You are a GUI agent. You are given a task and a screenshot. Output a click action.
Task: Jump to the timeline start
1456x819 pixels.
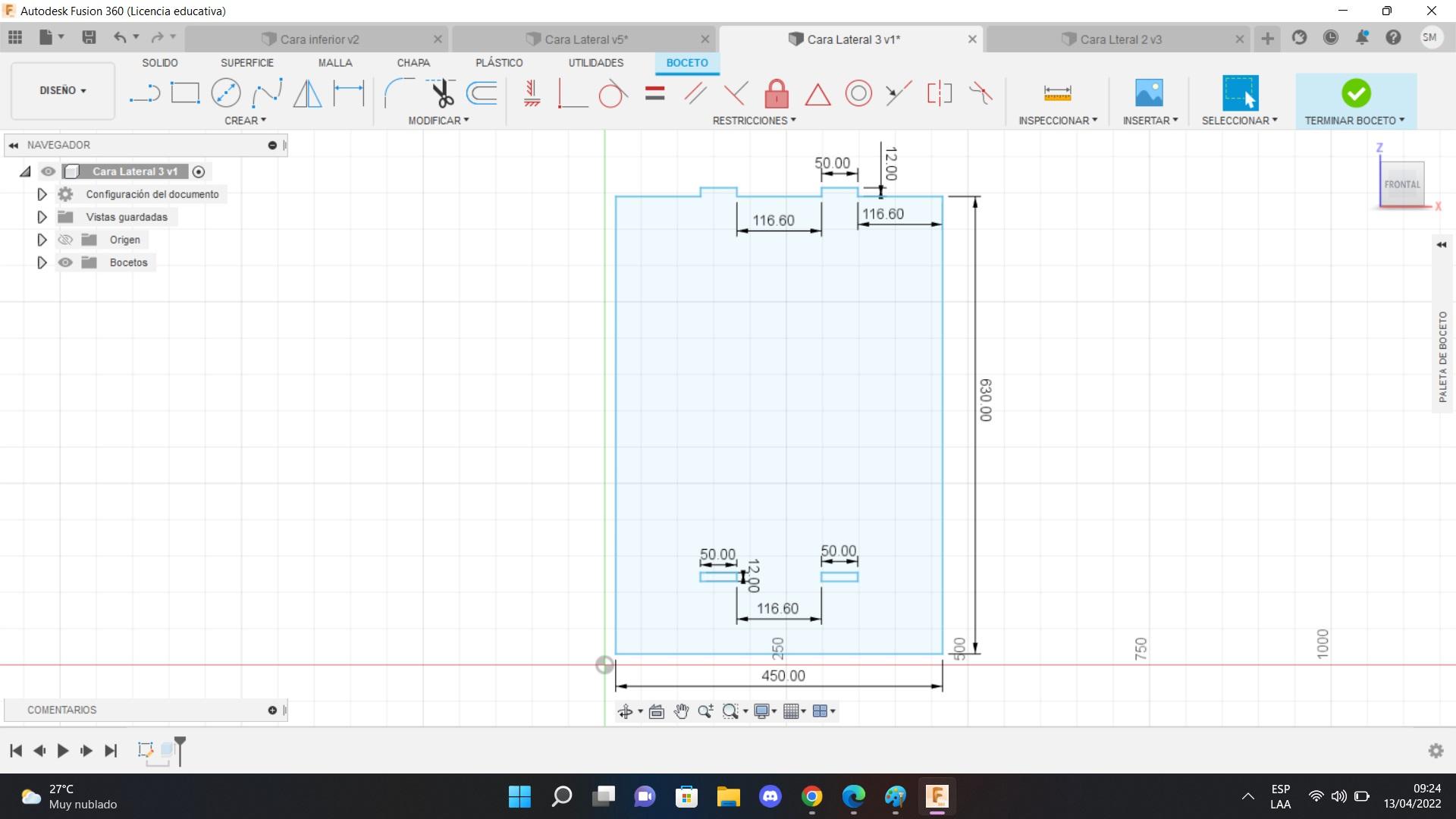click(15, 751)
